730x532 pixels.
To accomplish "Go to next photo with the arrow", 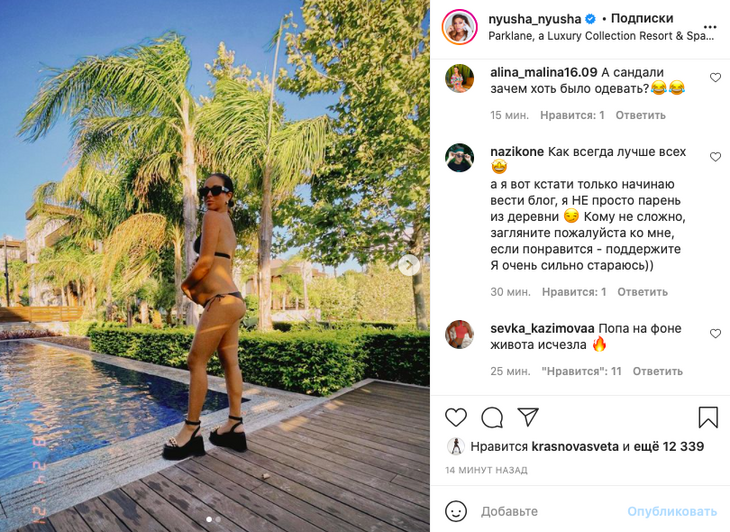I will point(409,265).
